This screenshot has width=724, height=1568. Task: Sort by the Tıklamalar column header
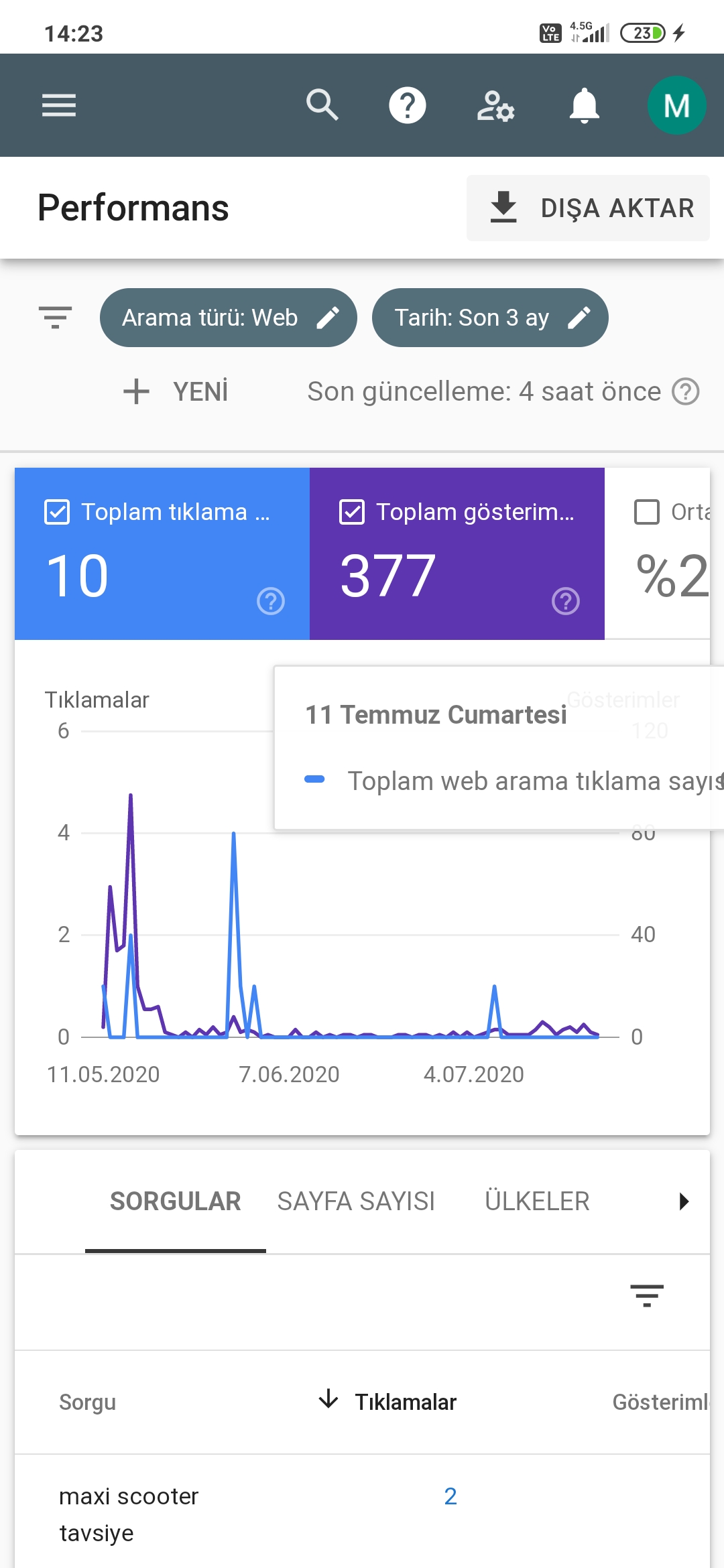pyautogui.click(x=387, y=1402)
